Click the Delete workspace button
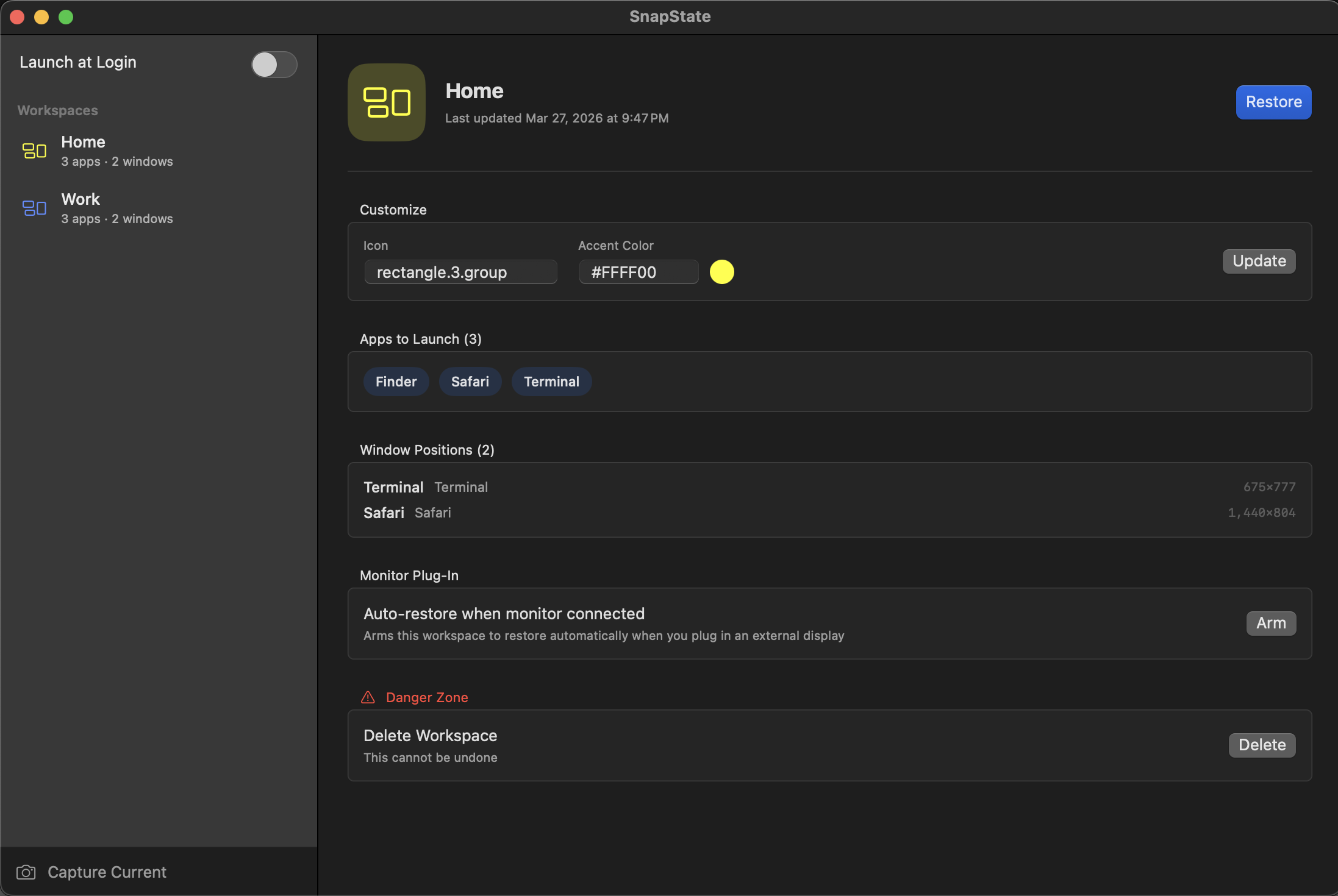 1262,745
